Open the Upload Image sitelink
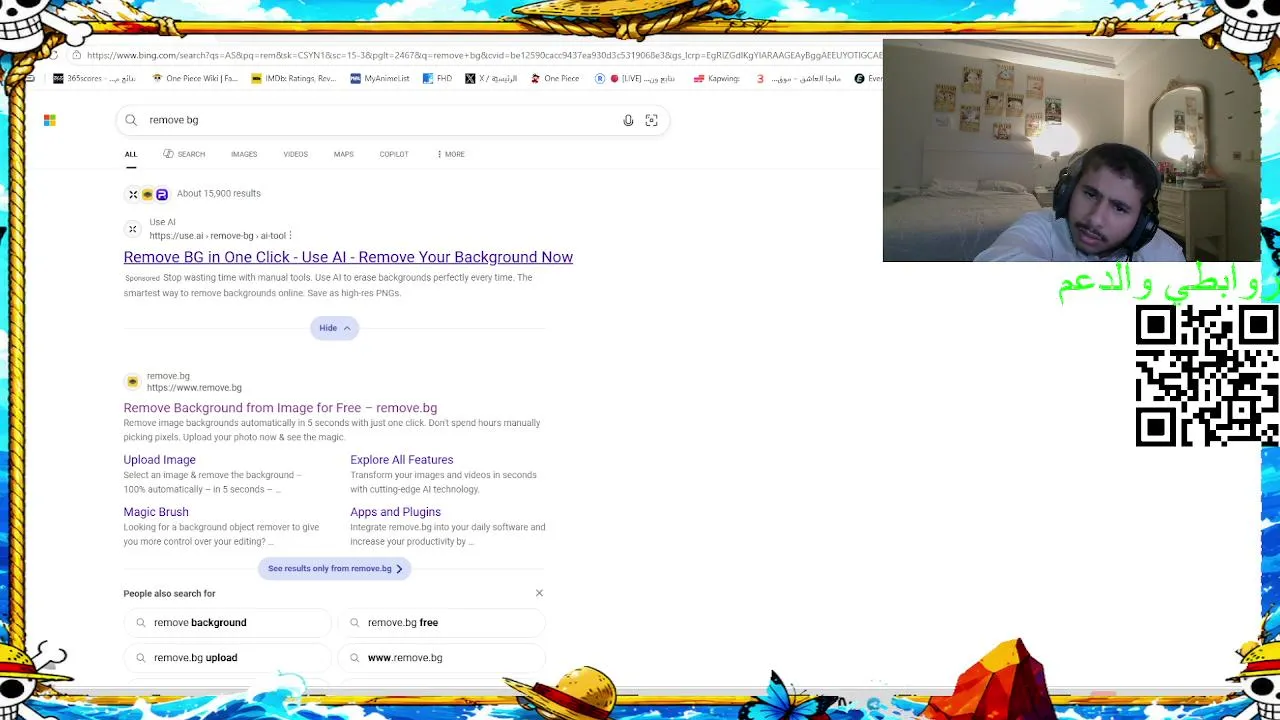This screenshot has width=1280, height=720. click(159, 460)
